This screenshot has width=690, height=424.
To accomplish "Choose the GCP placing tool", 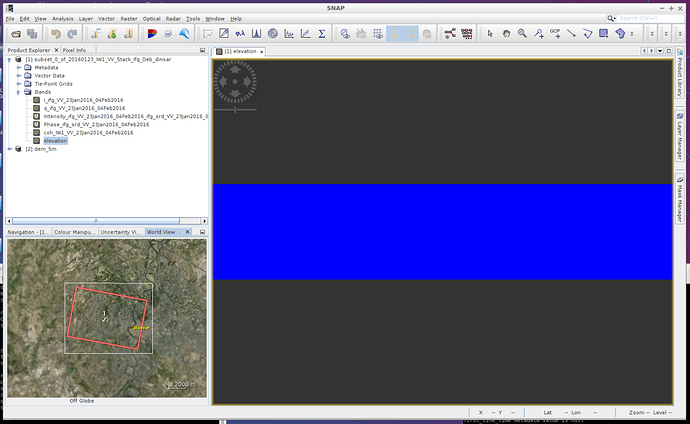I will [555, 33].
